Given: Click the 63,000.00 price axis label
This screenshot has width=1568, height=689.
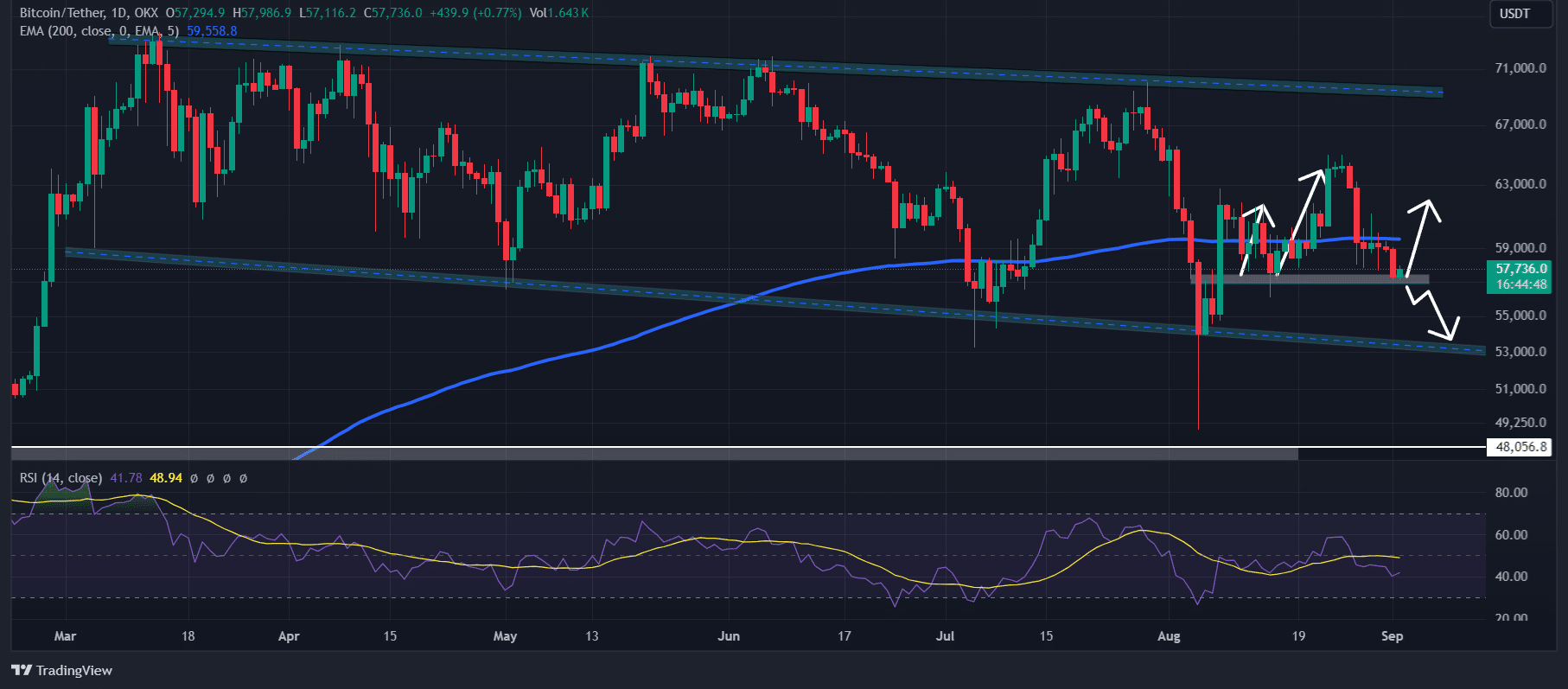Looking at the screenshot, I should (1520, 184).
